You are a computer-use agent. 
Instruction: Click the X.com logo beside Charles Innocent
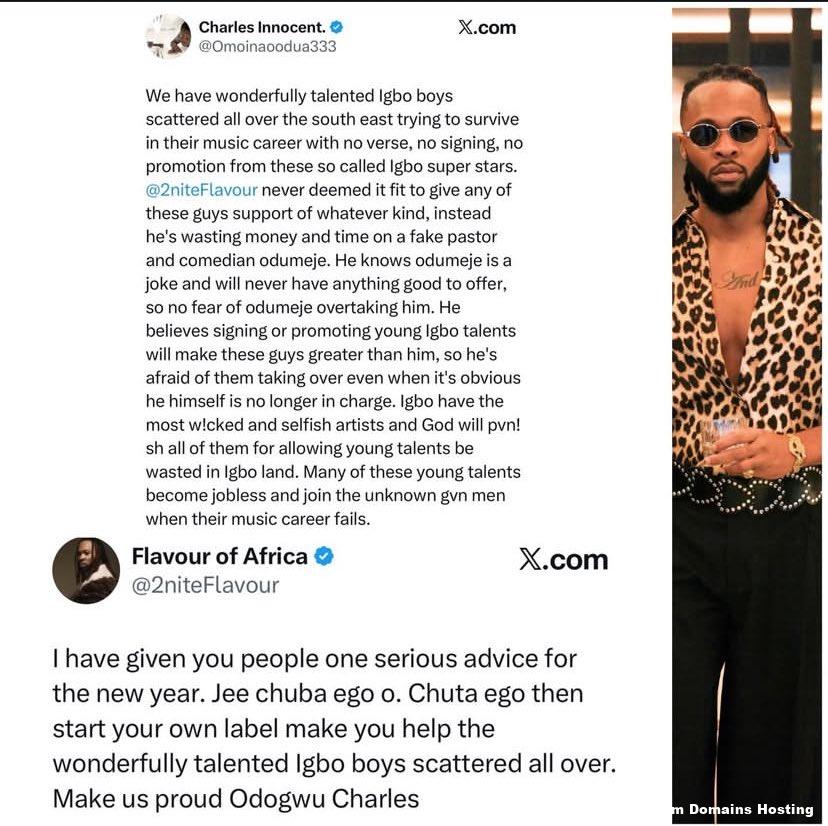pyautogui.click(x=486, y=28)
